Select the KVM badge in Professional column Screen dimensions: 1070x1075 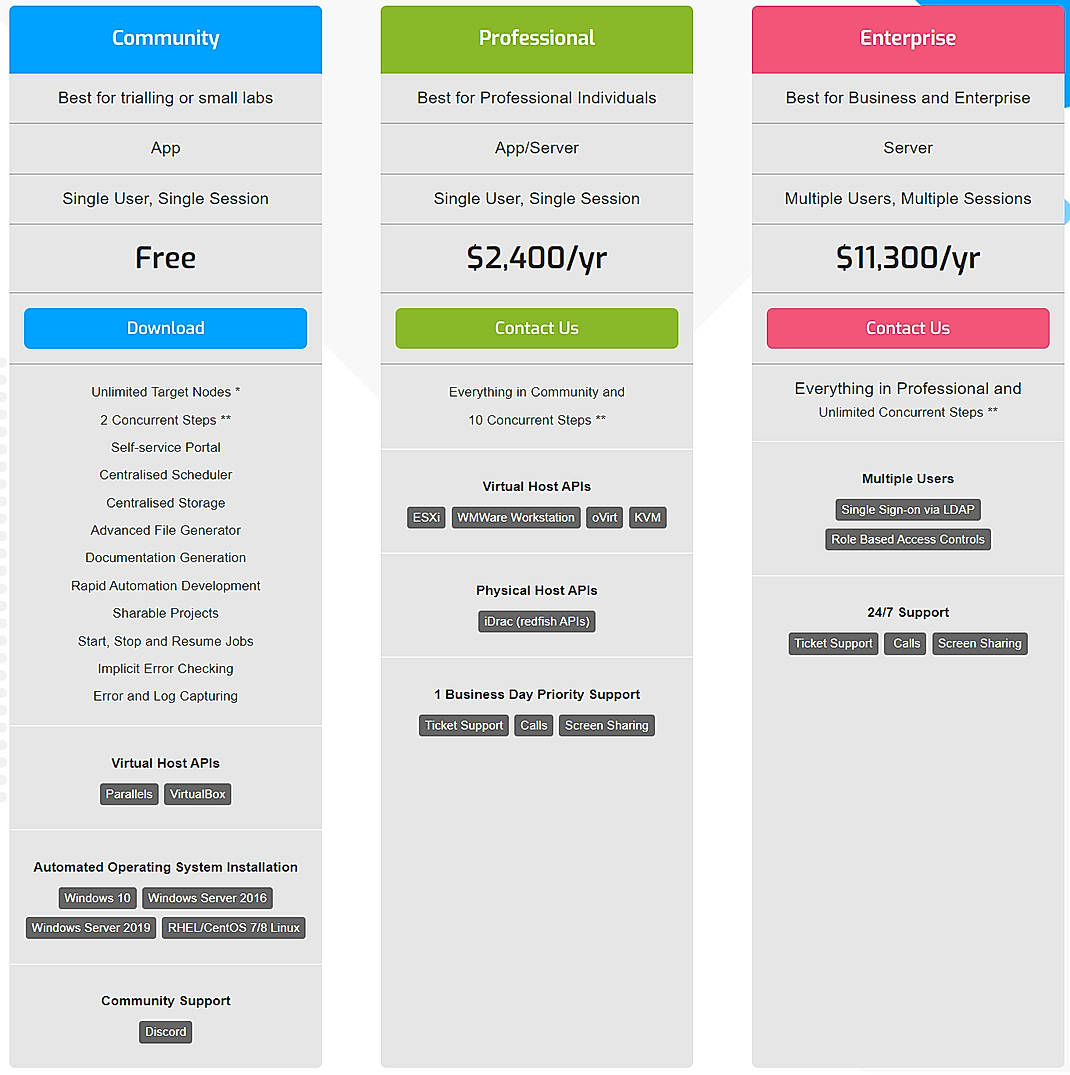(x=647, y=517)
